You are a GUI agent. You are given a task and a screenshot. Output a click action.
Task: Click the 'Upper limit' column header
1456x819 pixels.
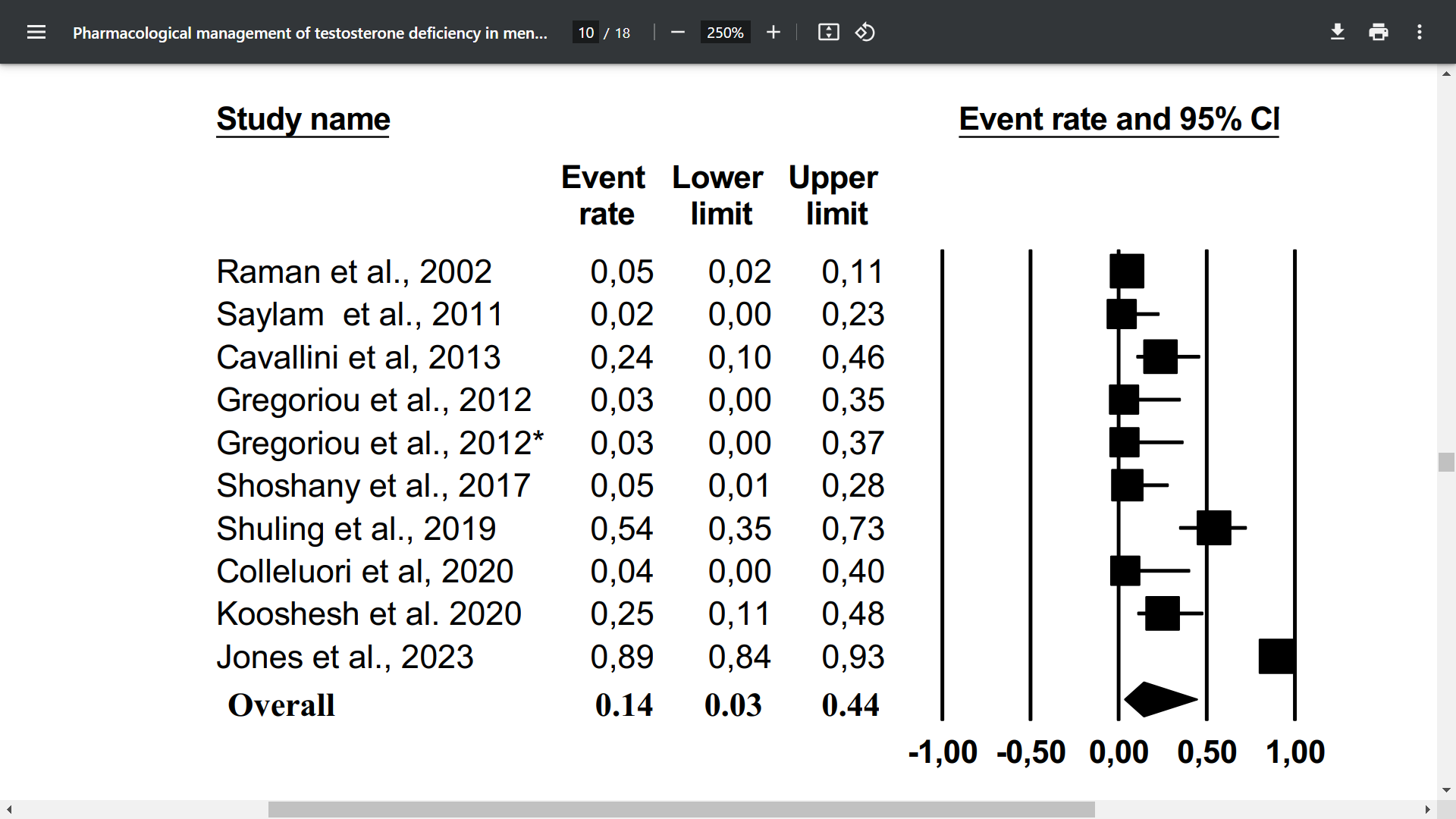[x=833, y=196]
